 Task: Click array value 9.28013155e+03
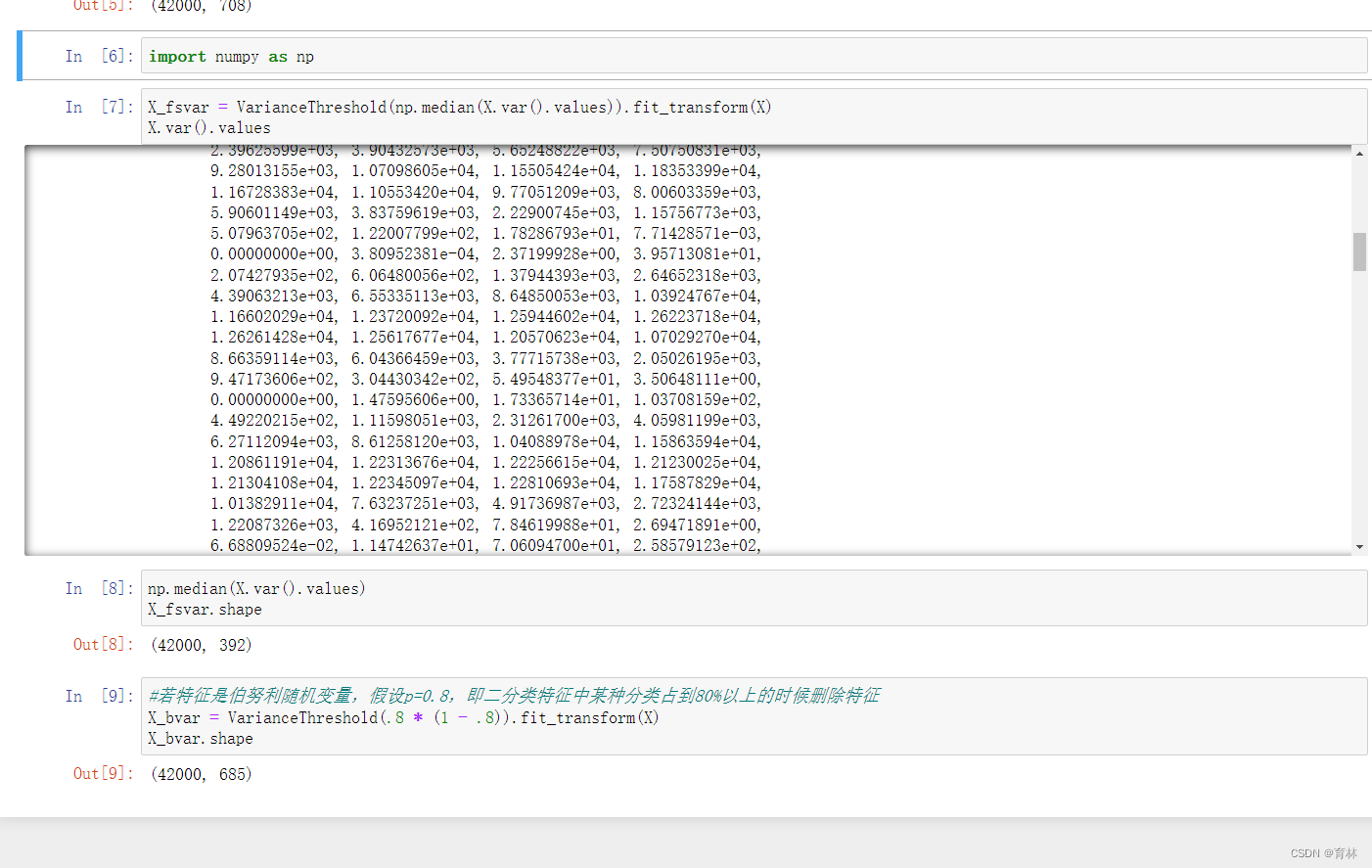[x=273, y=171]
